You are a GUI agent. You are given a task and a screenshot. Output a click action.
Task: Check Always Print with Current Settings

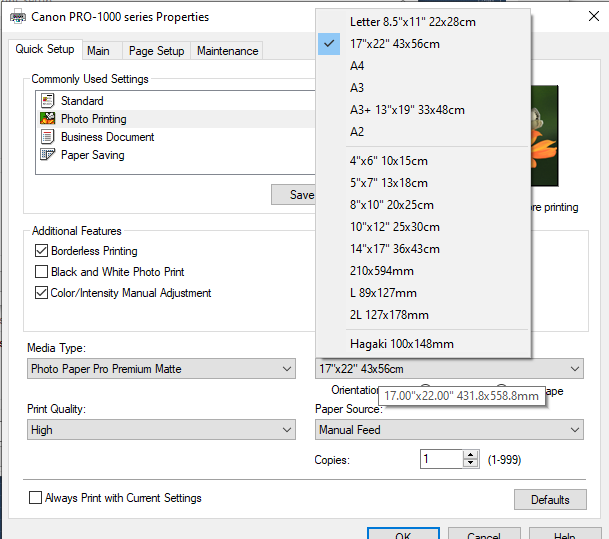click(36, 498)
